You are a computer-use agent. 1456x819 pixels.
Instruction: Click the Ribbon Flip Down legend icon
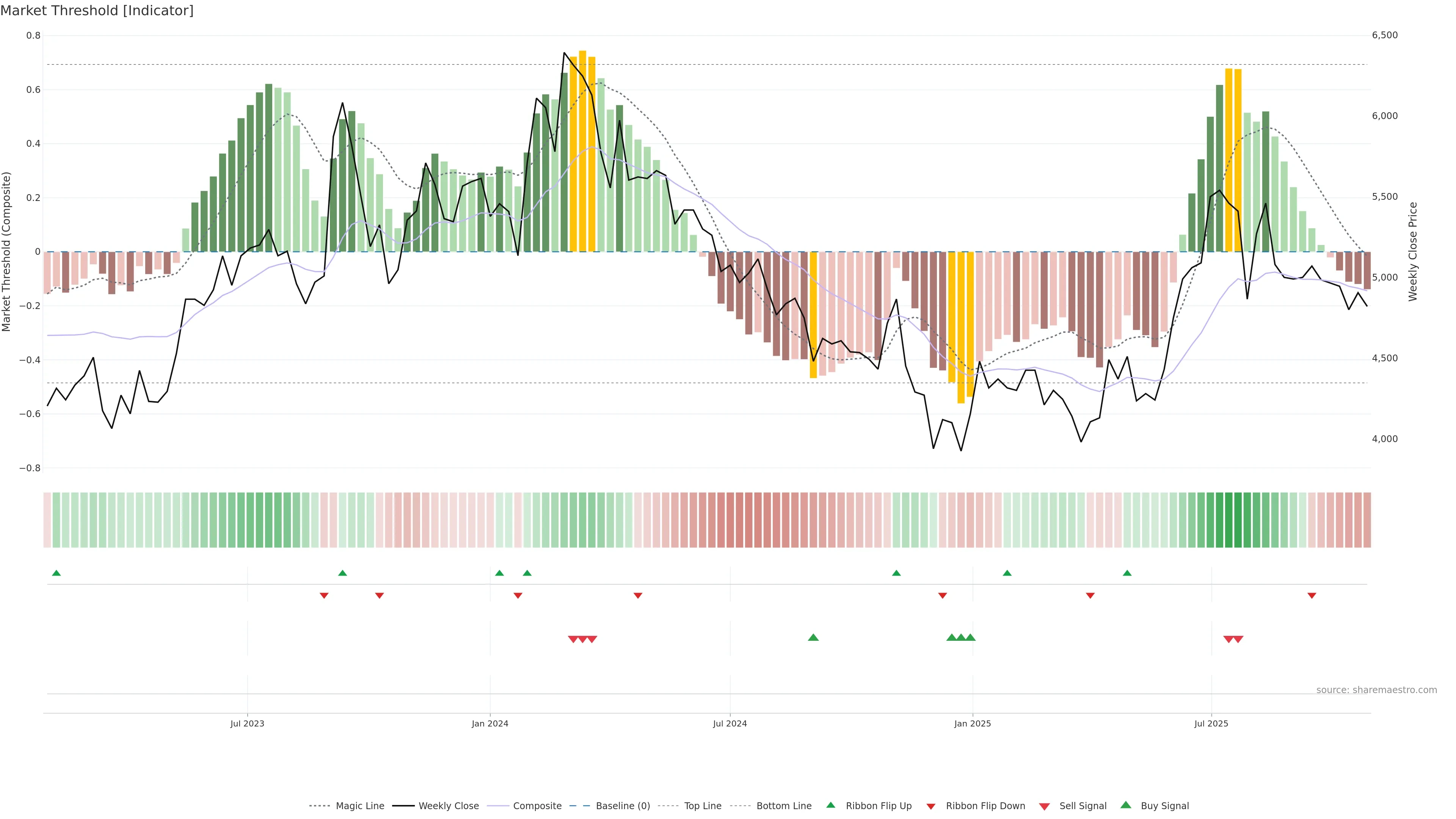click(x=931, y=806)
